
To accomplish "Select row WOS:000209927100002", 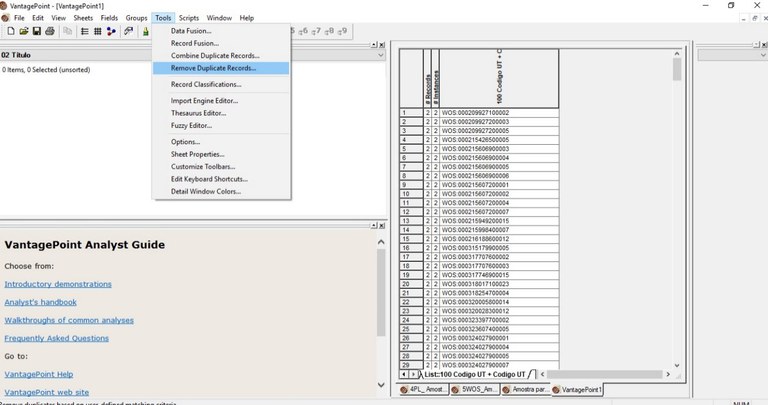I will pos(479,113).
